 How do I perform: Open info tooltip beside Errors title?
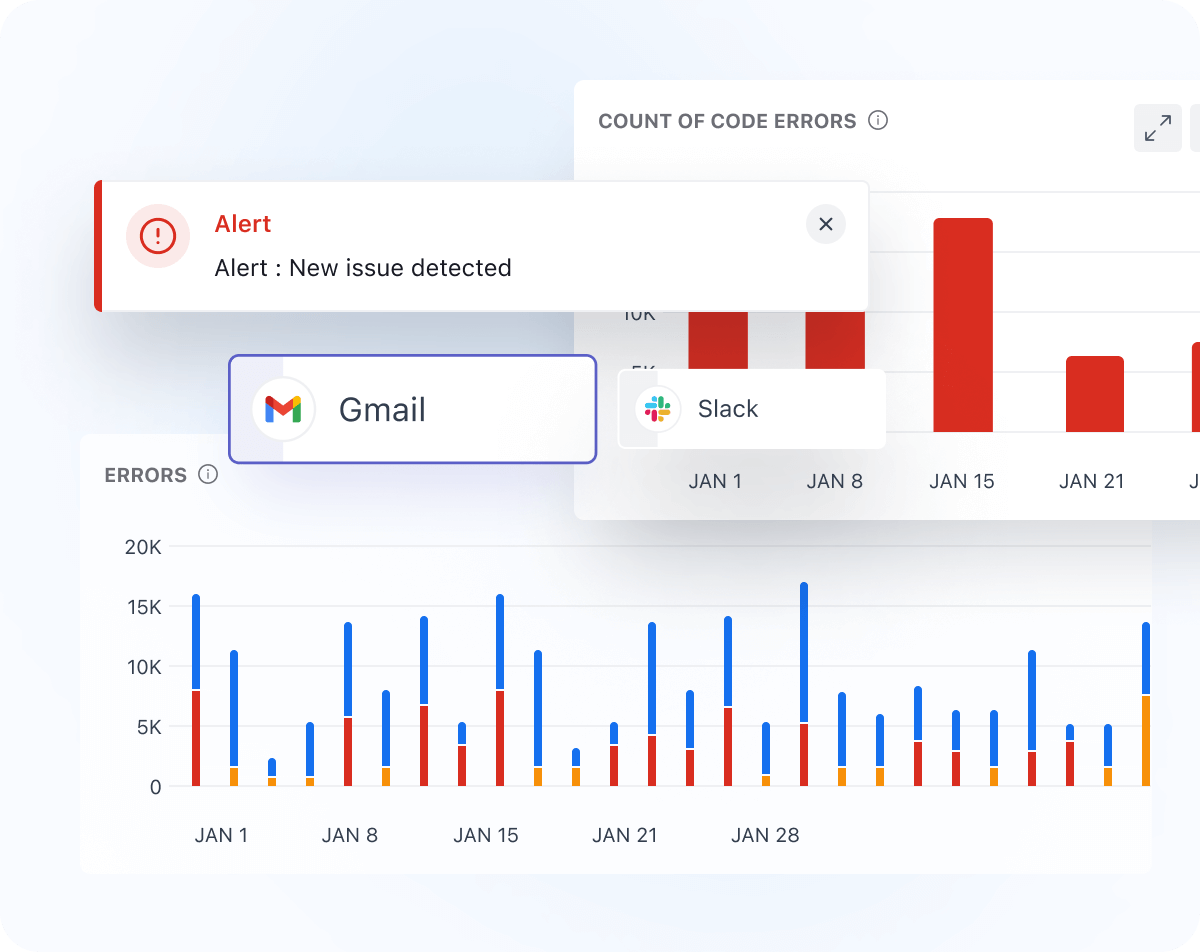pyautogui.click(x=208, y=475)
